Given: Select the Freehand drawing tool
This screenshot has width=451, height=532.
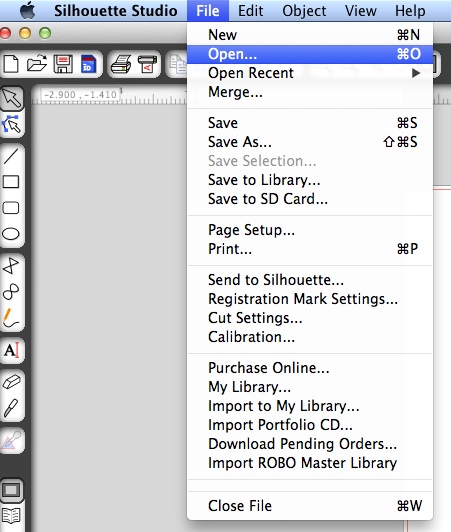Looking at the screenshot, I should coord(11,318).
